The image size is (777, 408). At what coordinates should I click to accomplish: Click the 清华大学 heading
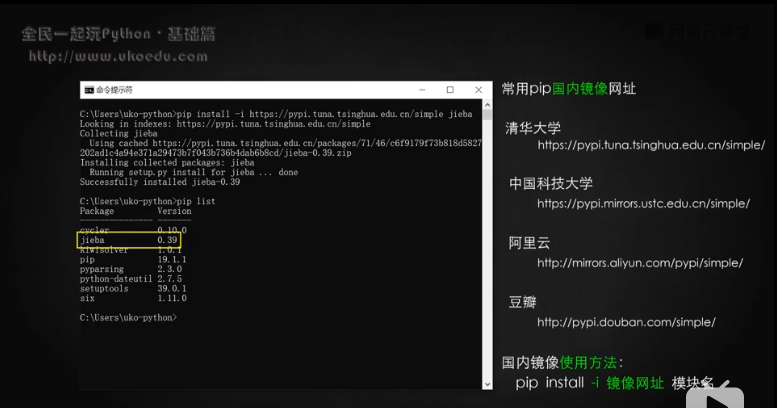pyautogui.click(x=533, y=128)
